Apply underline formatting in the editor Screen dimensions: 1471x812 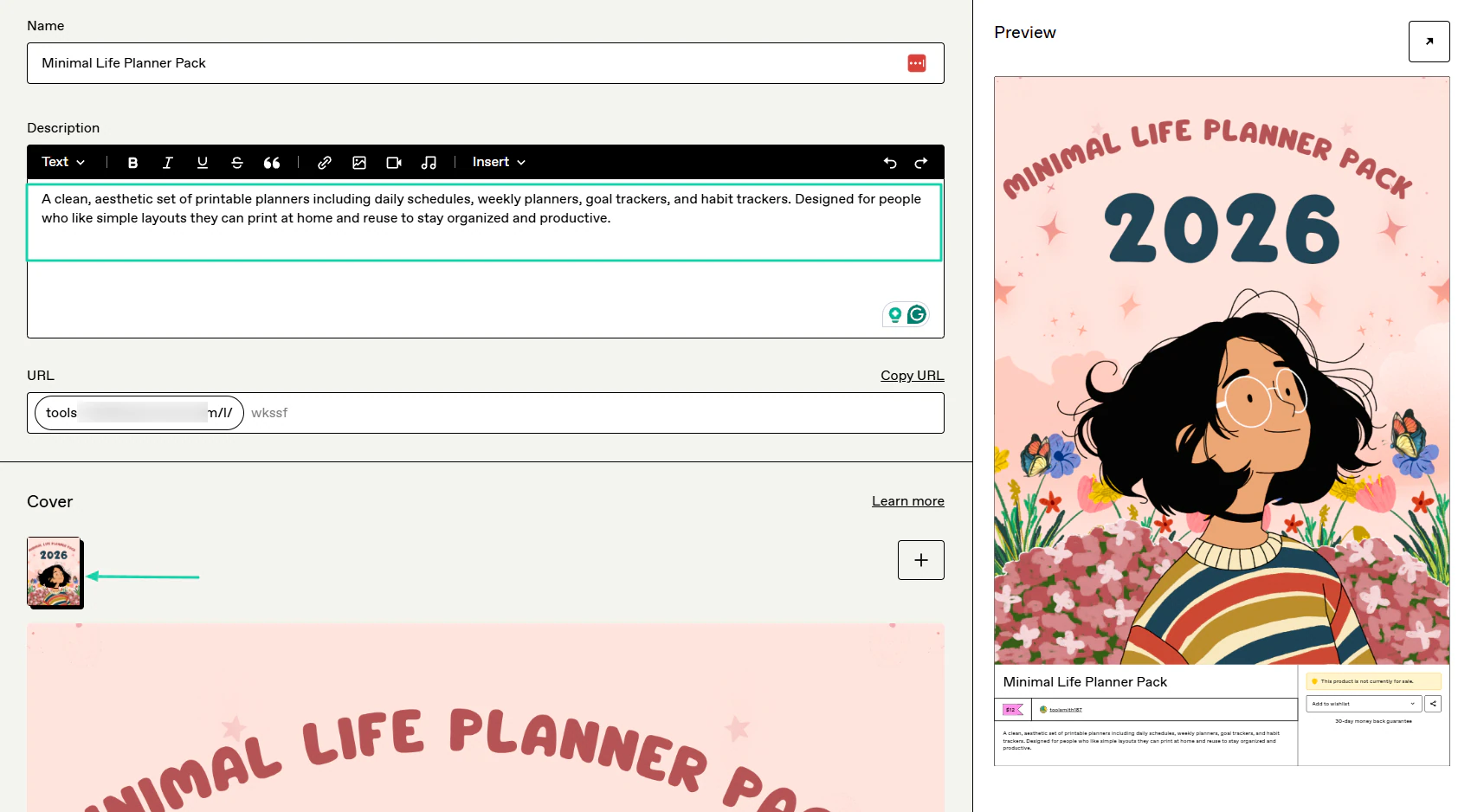tap(203, 163)
